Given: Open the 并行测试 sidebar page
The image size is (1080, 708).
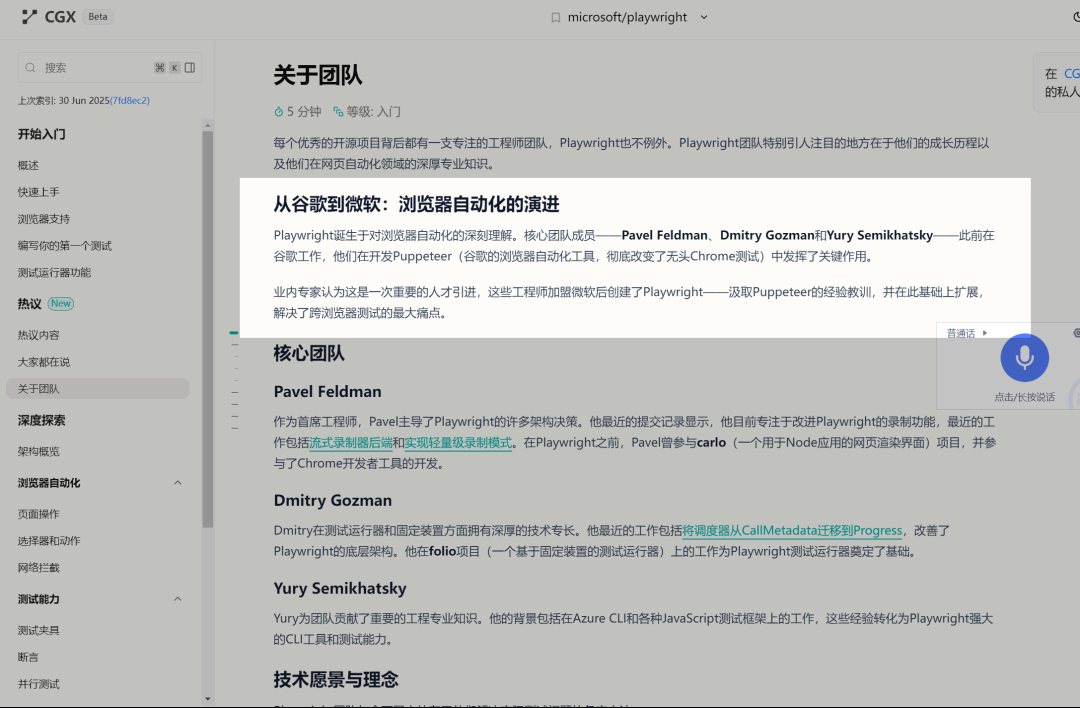Looking at the screenshot, I should click(39, 685).
